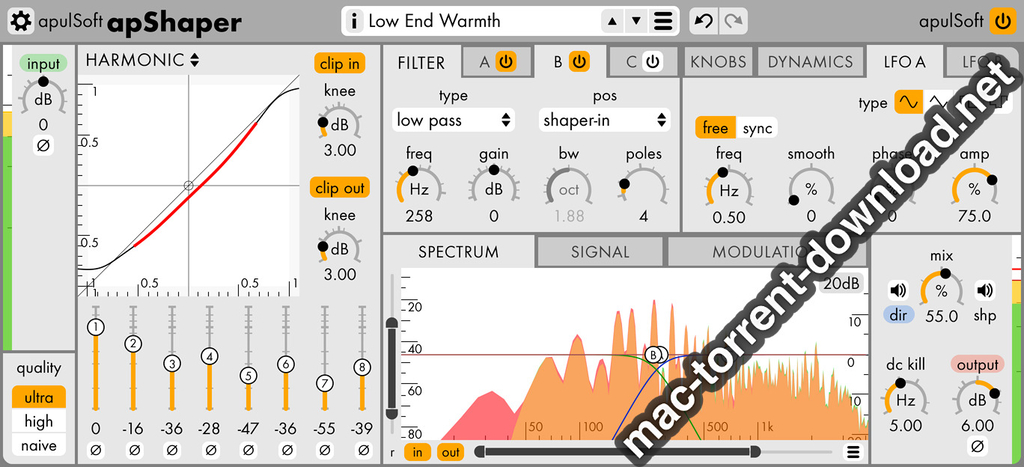This screenshot has width=1024, height=467.
Task: Click harmonic 7 slider handle
Action: (324, 383)
